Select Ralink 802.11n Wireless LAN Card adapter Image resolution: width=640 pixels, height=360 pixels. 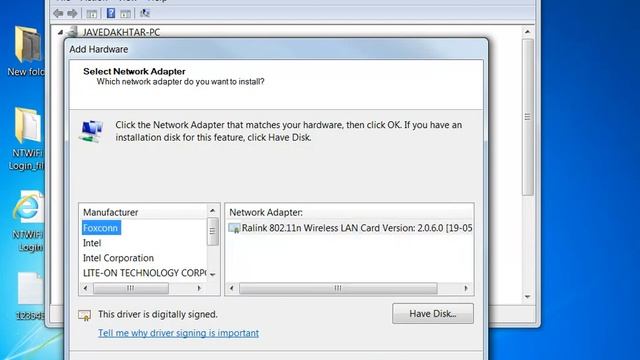357,228
